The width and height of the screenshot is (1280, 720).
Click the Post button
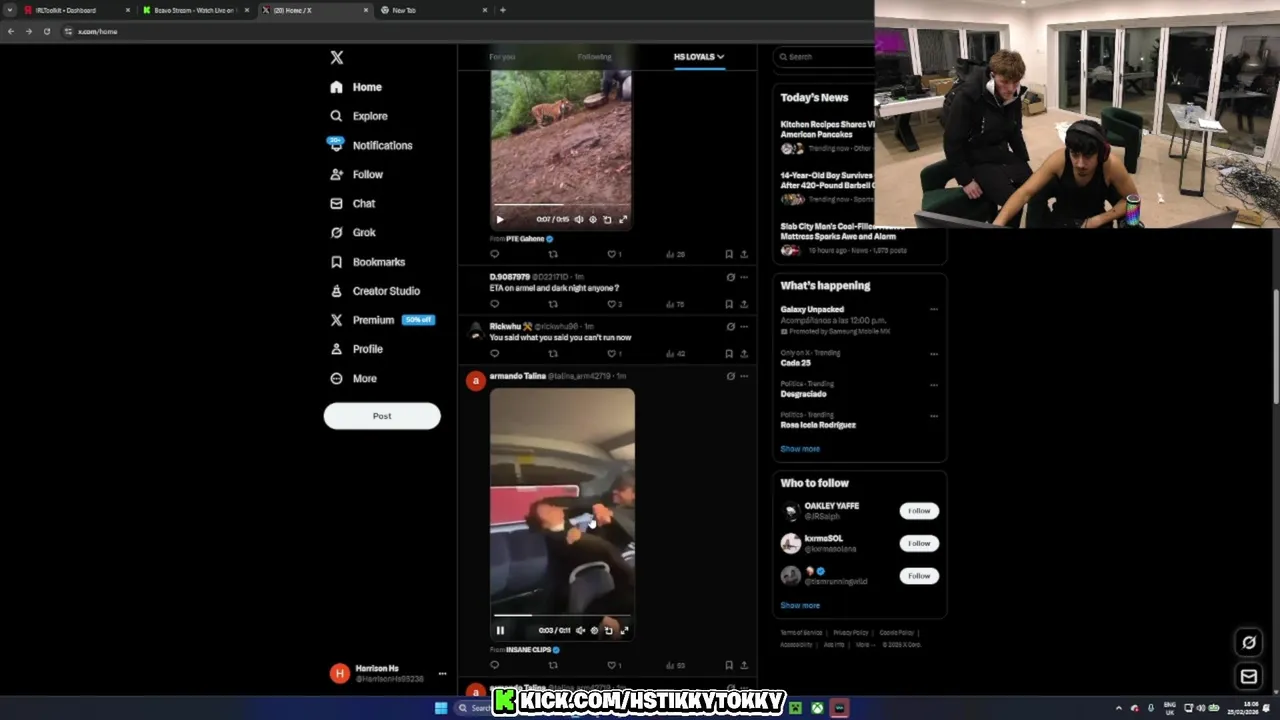(x=382, y=416)
